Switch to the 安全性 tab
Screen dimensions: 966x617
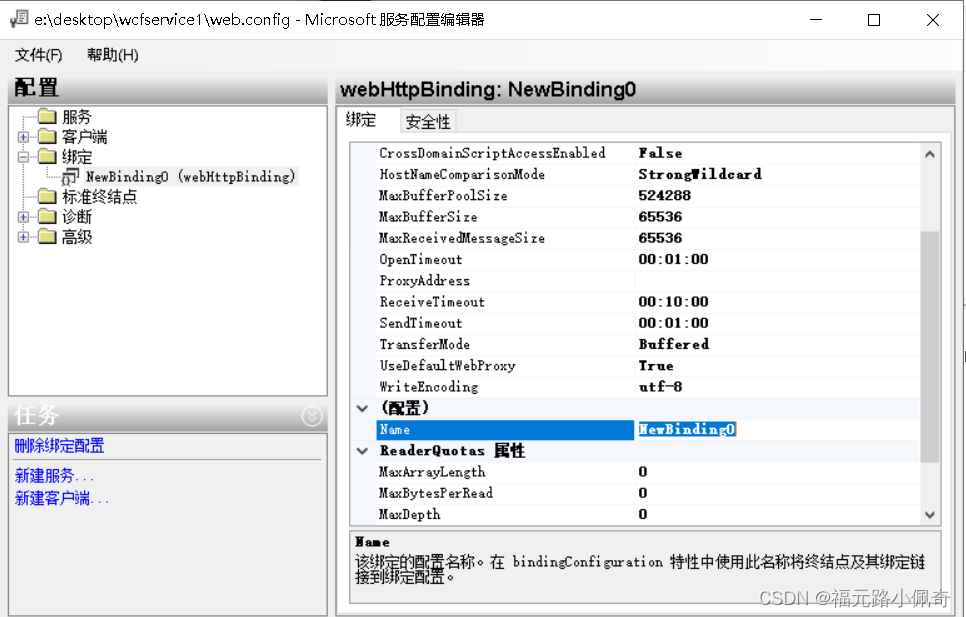[x=428, y=121]
